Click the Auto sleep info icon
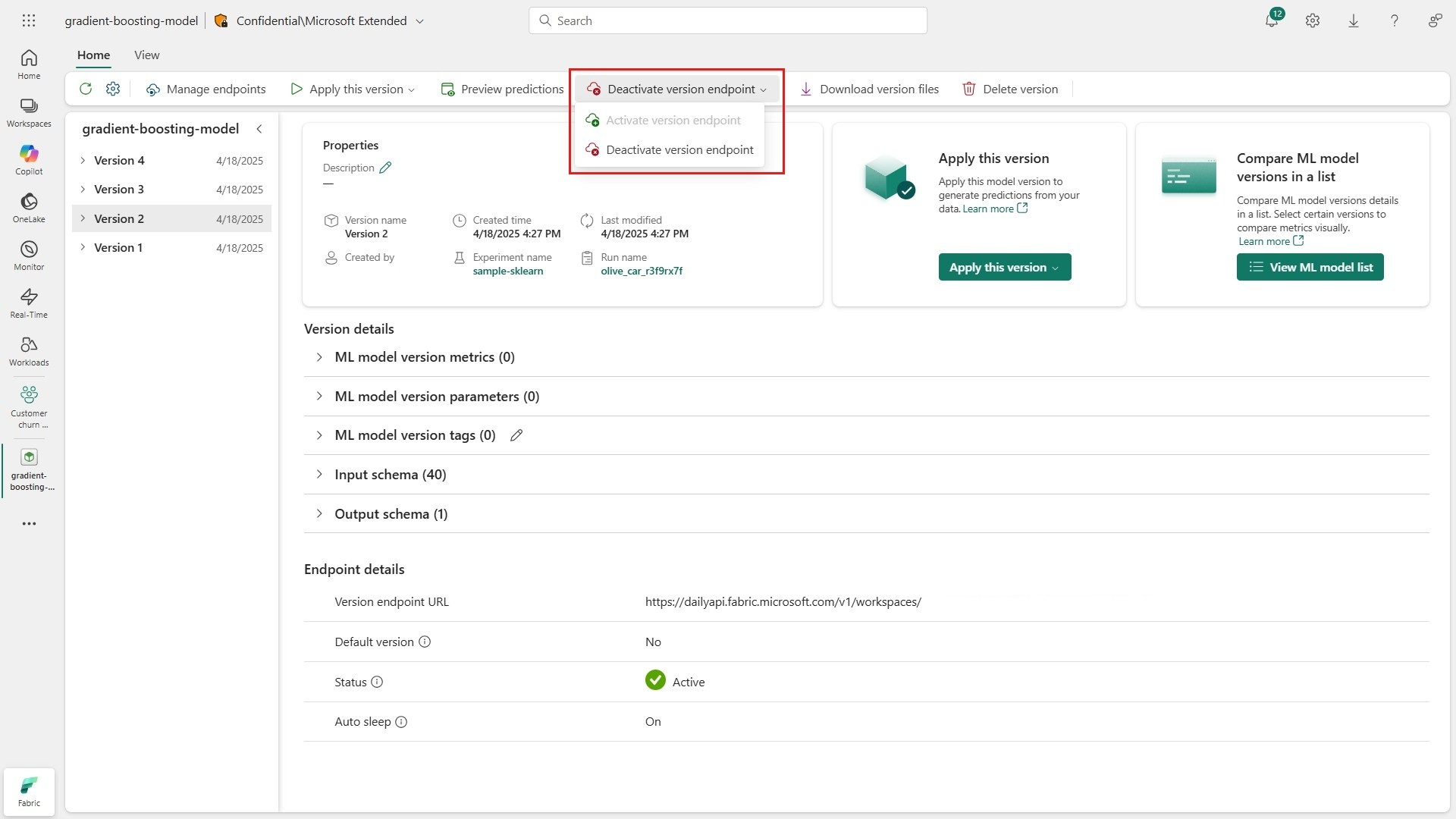 [401, 722]
